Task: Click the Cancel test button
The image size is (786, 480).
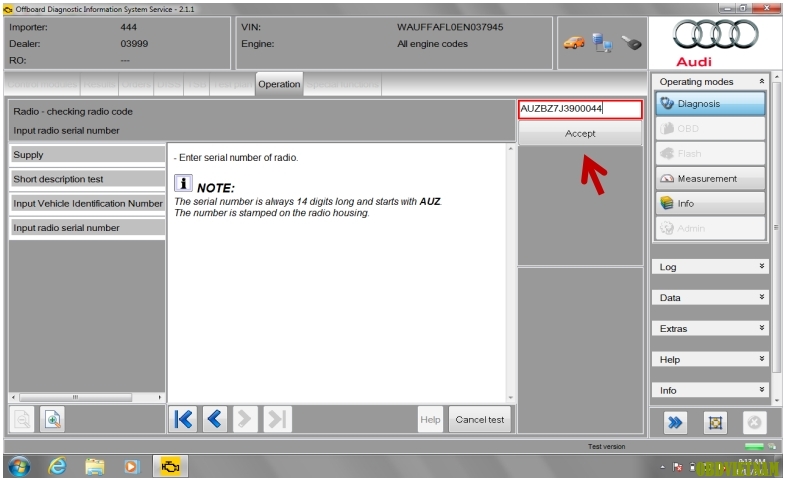Action: [x=480, y=419]
